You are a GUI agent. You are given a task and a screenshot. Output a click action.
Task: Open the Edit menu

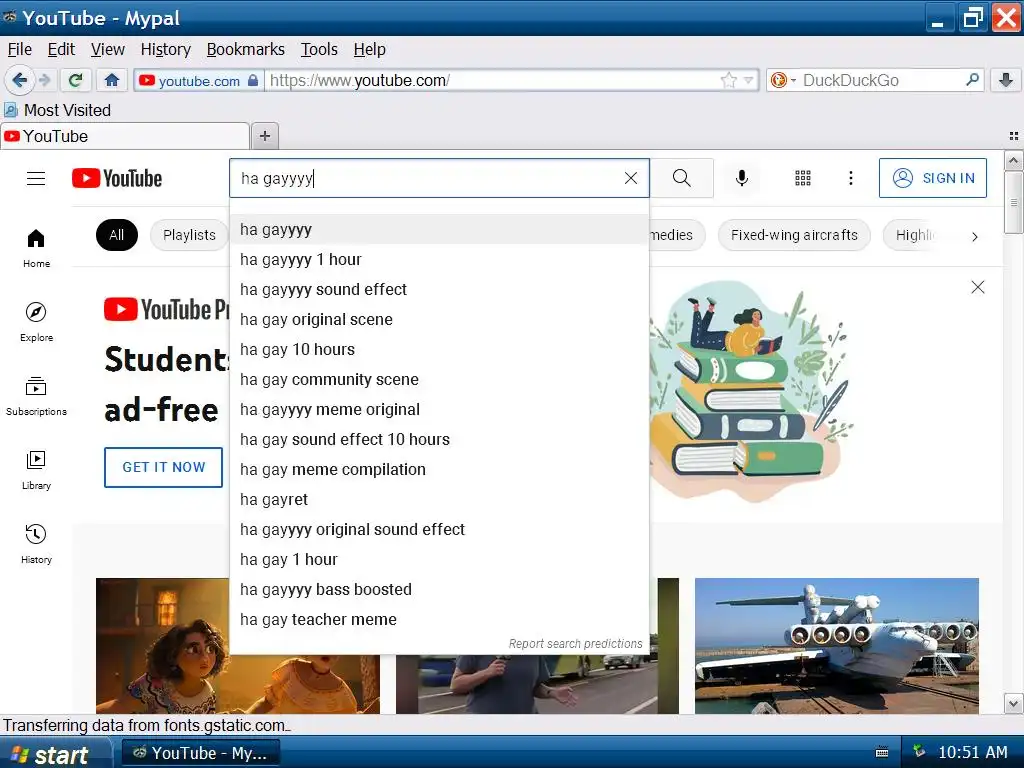point(61,50)
